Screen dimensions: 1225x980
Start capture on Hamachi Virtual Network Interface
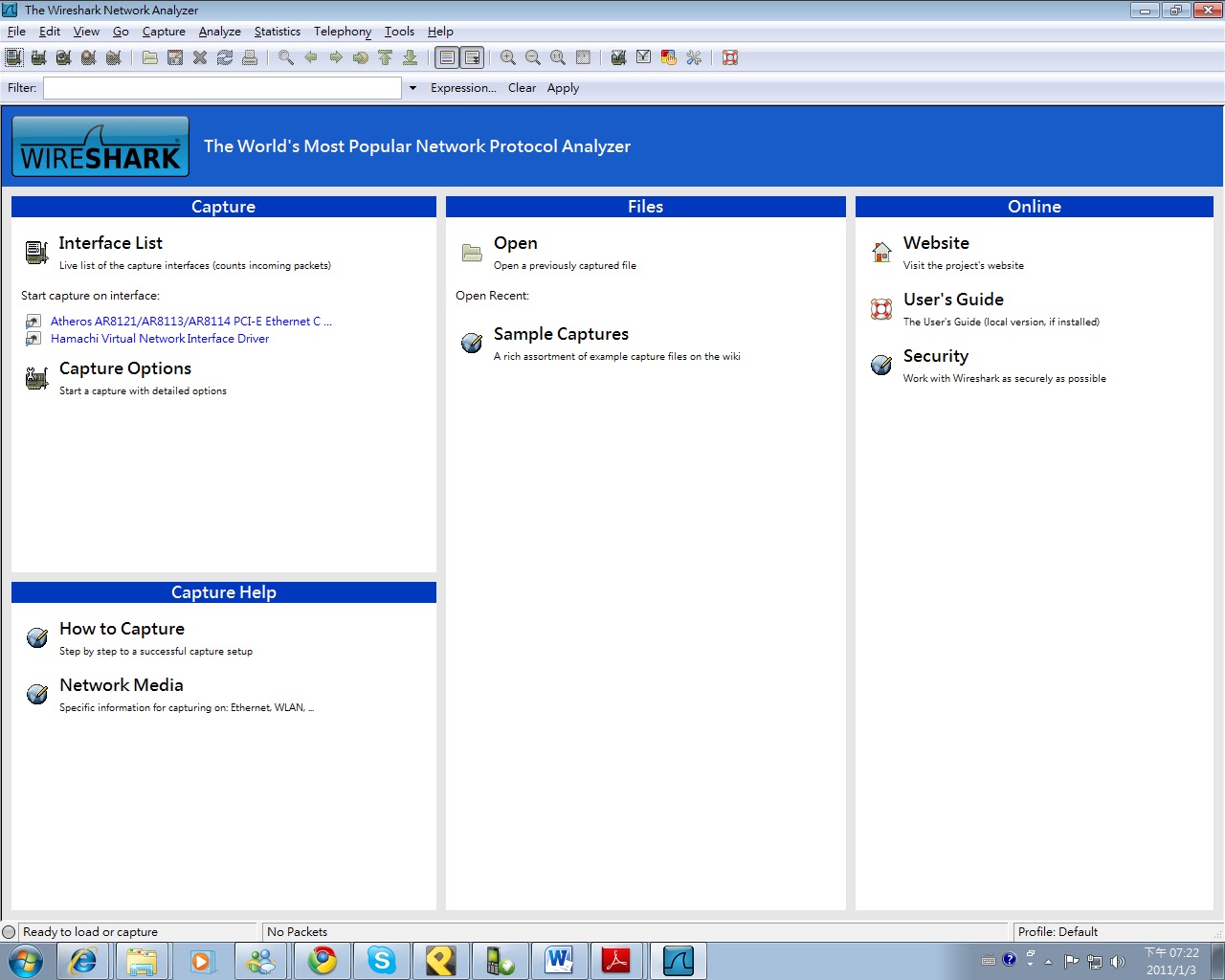coord(160,339)
